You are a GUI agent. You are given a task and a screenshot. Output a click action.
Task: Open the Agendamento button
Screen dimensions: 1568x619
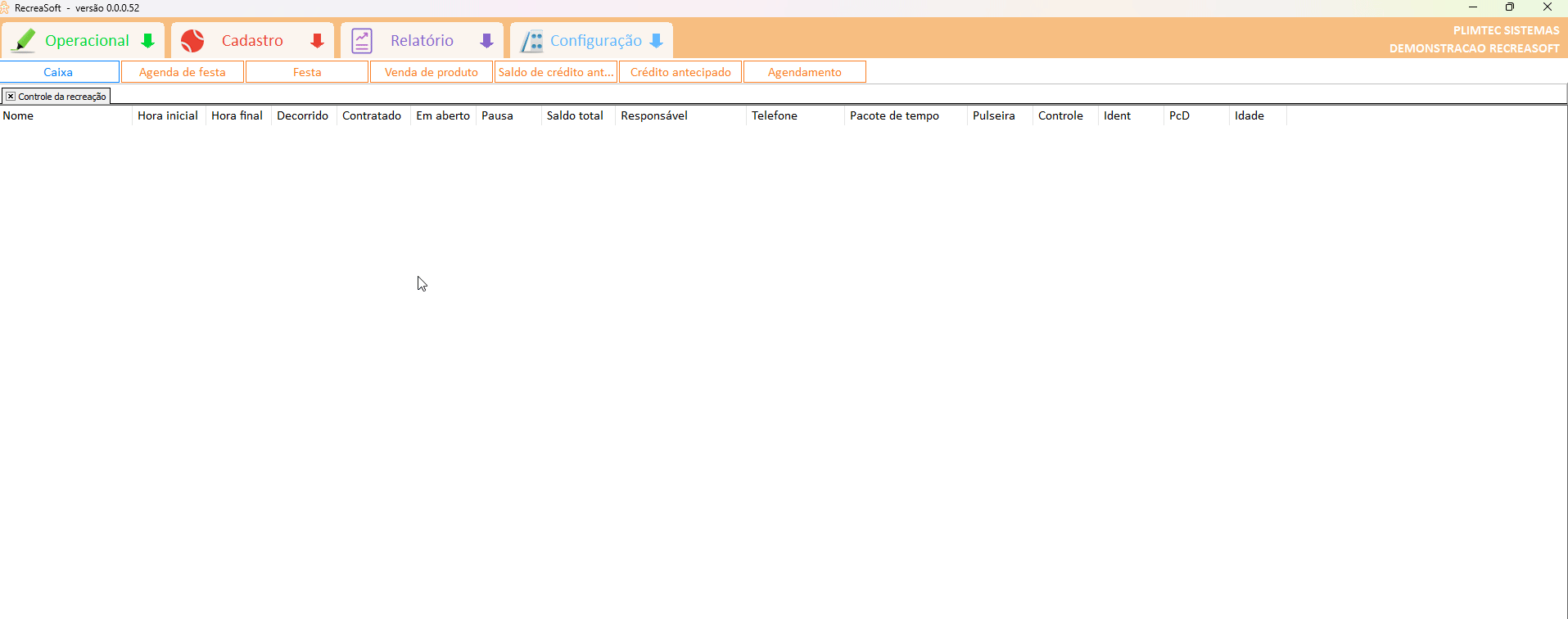pos(805,72)
